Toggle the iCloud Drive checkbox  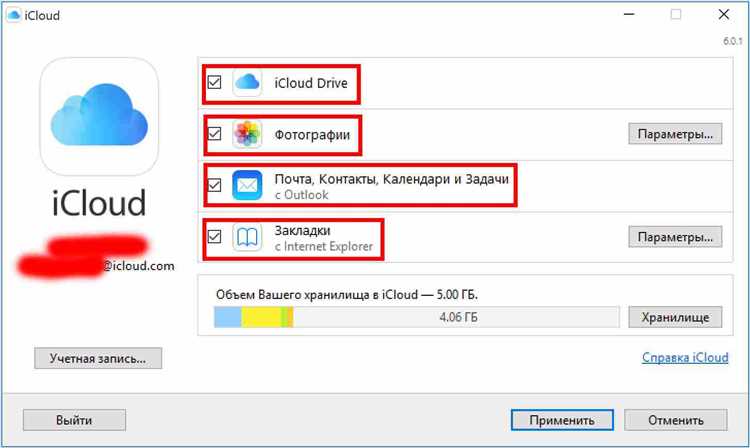click(214, 83)
